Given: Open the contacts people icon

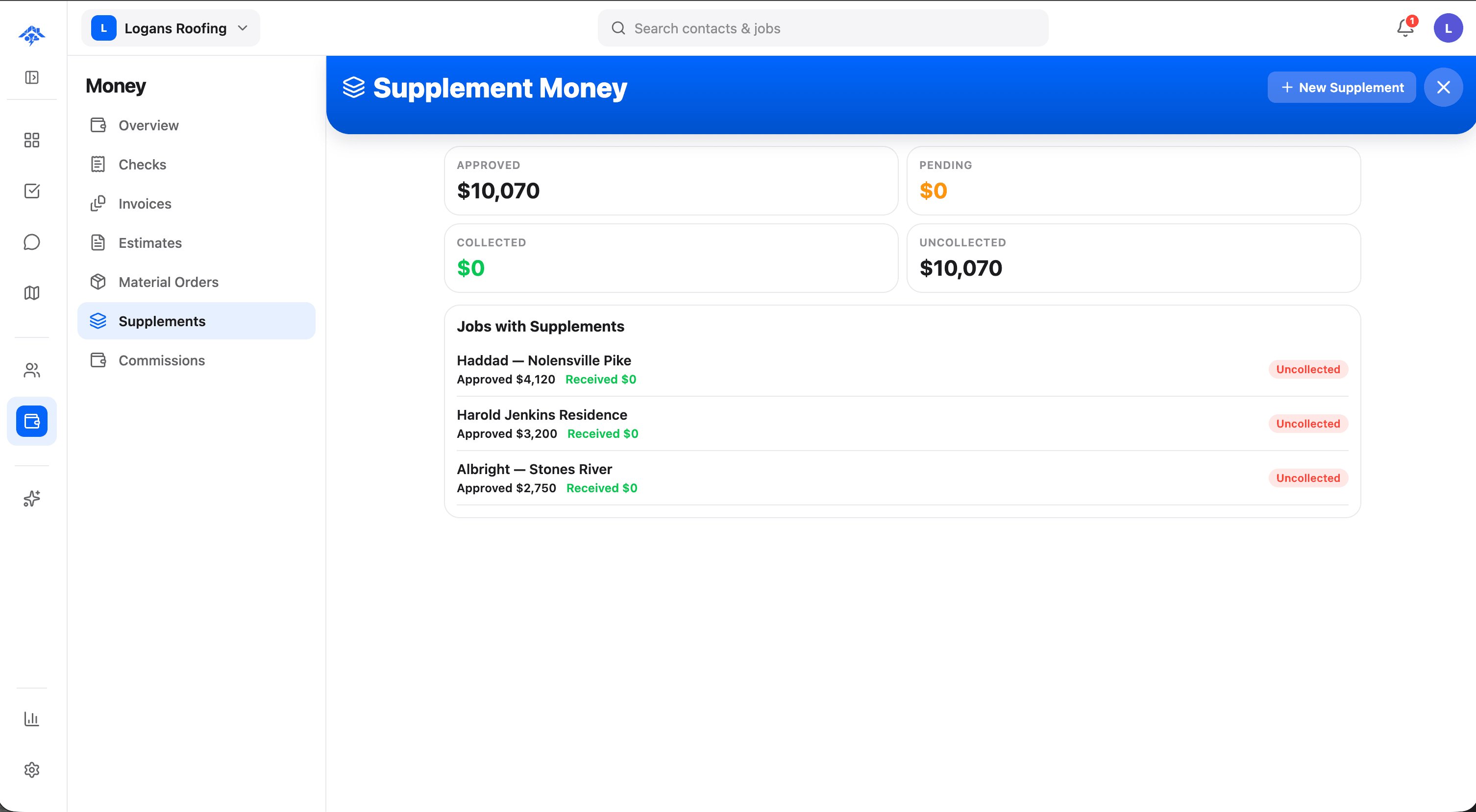Looking at the screenshot, I should (32, 371).
